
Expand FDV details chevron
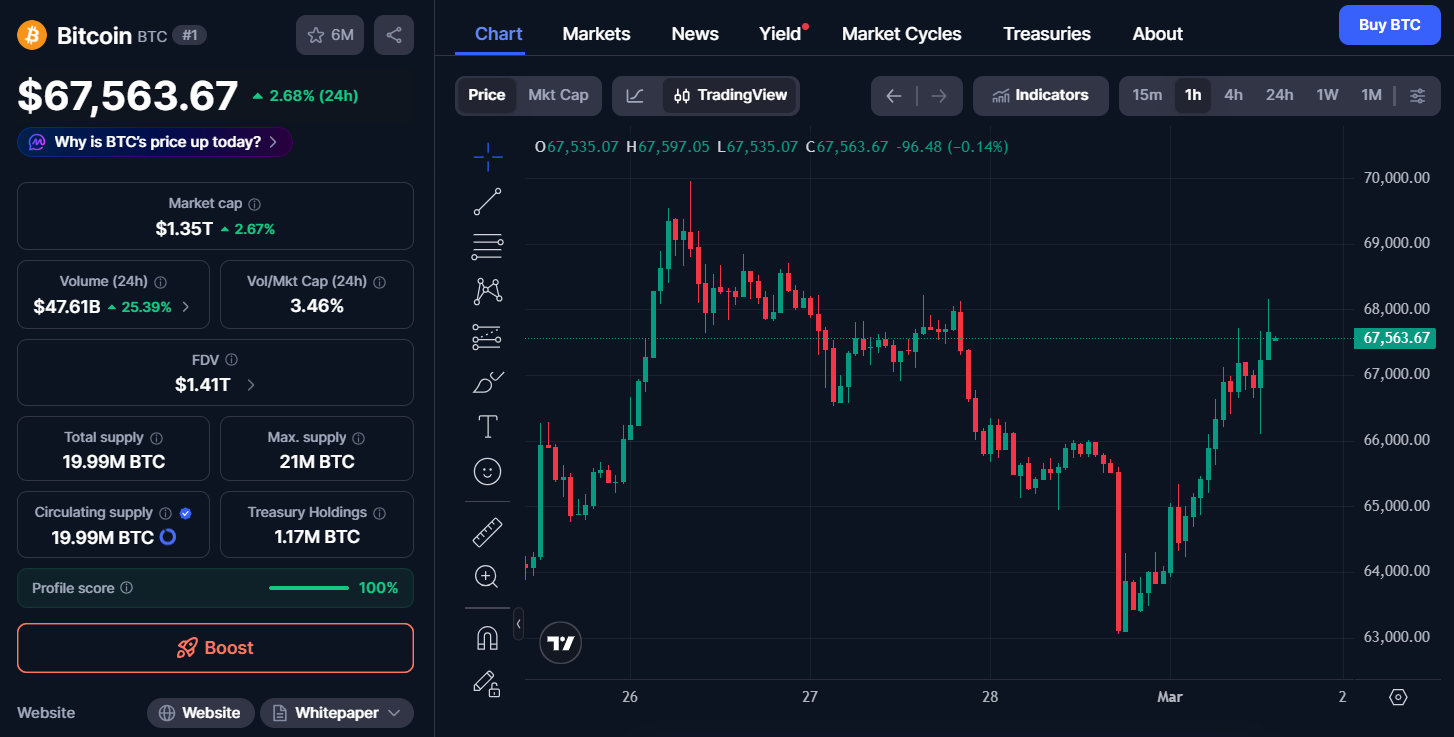[x=250, y=385]
